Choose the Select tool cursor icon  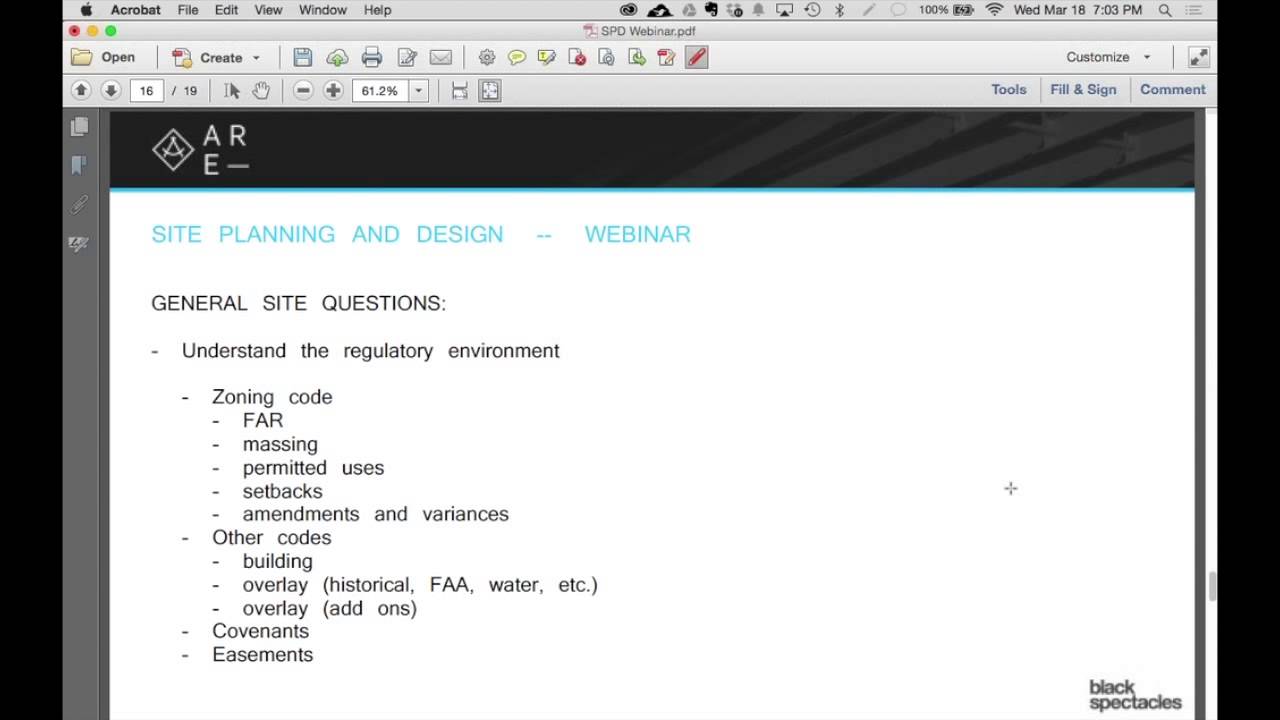(232, 90)
